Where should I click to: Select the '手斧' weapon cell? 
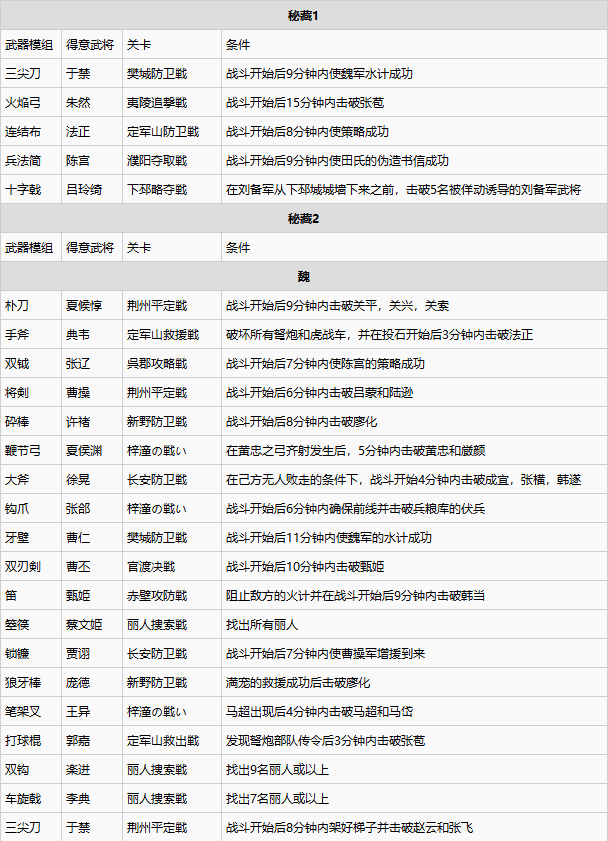31,334
